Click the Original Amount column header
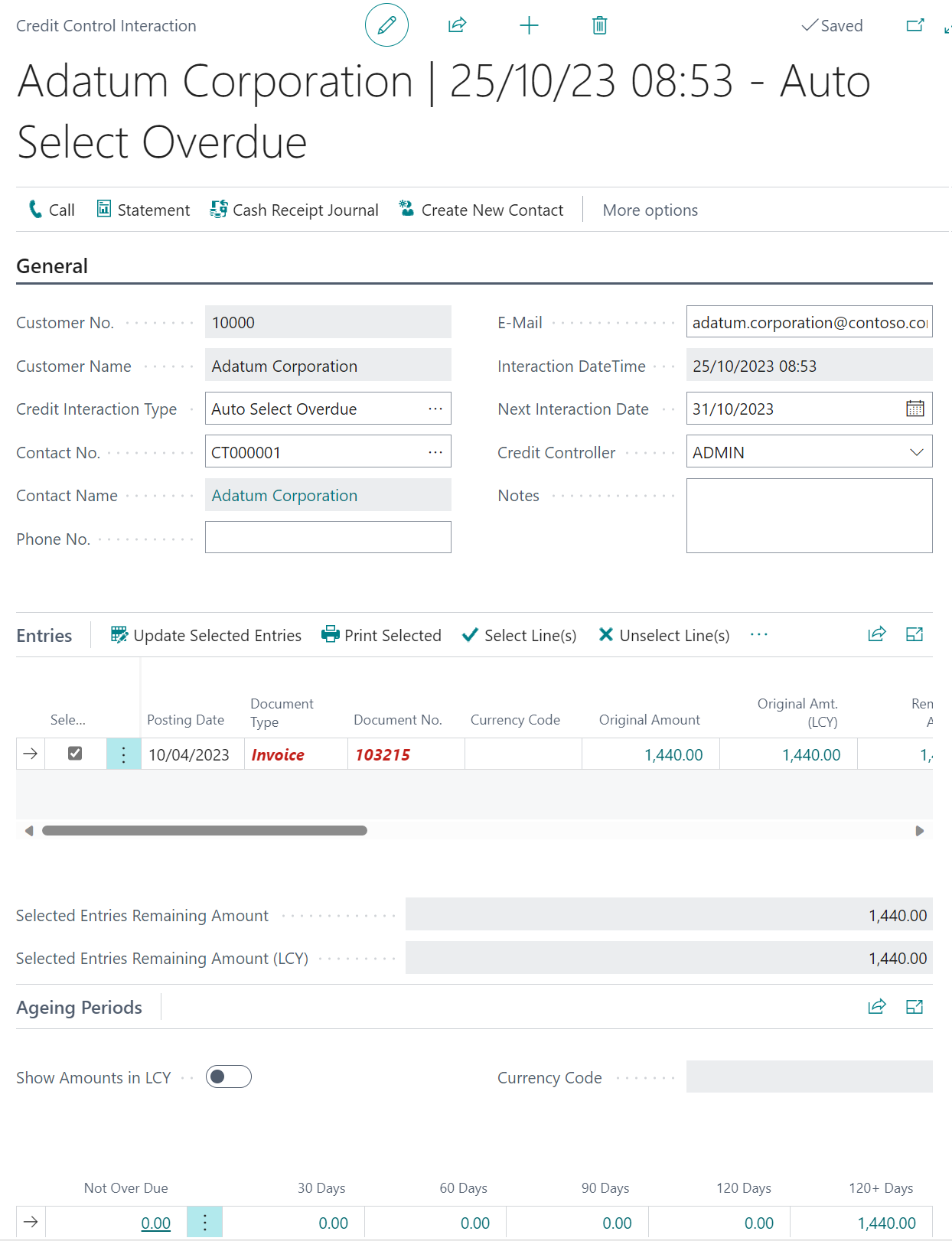The image size is (952, 1241). 649,719
